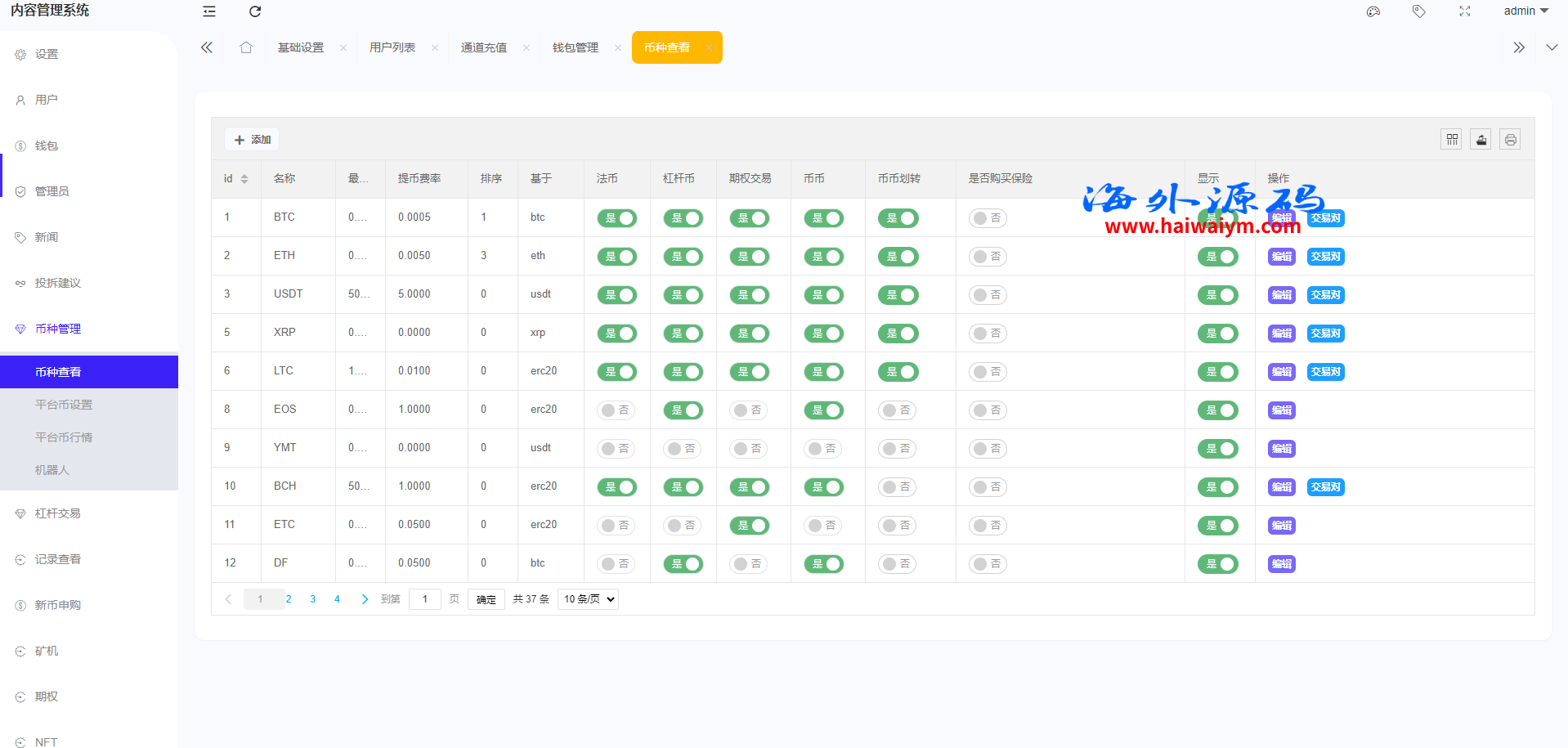The image size is (1568, 748).
Task: Go to the home tab icon
Action: coord(246,47)
